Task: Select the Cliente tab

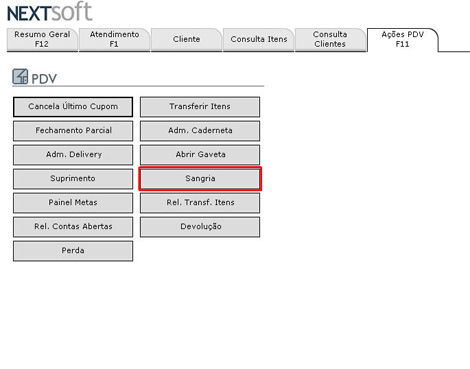Action: tap(186, 39)
